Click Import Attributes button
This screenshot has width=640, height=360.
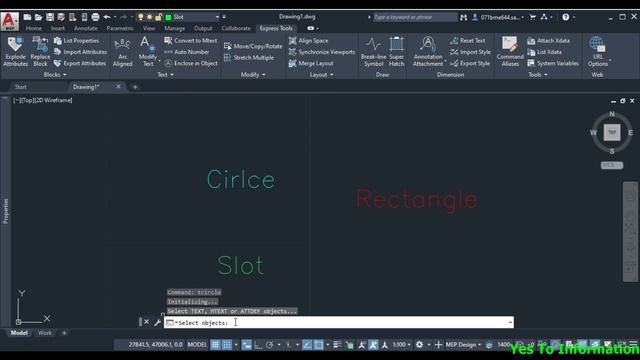click(x=80, y=52)
